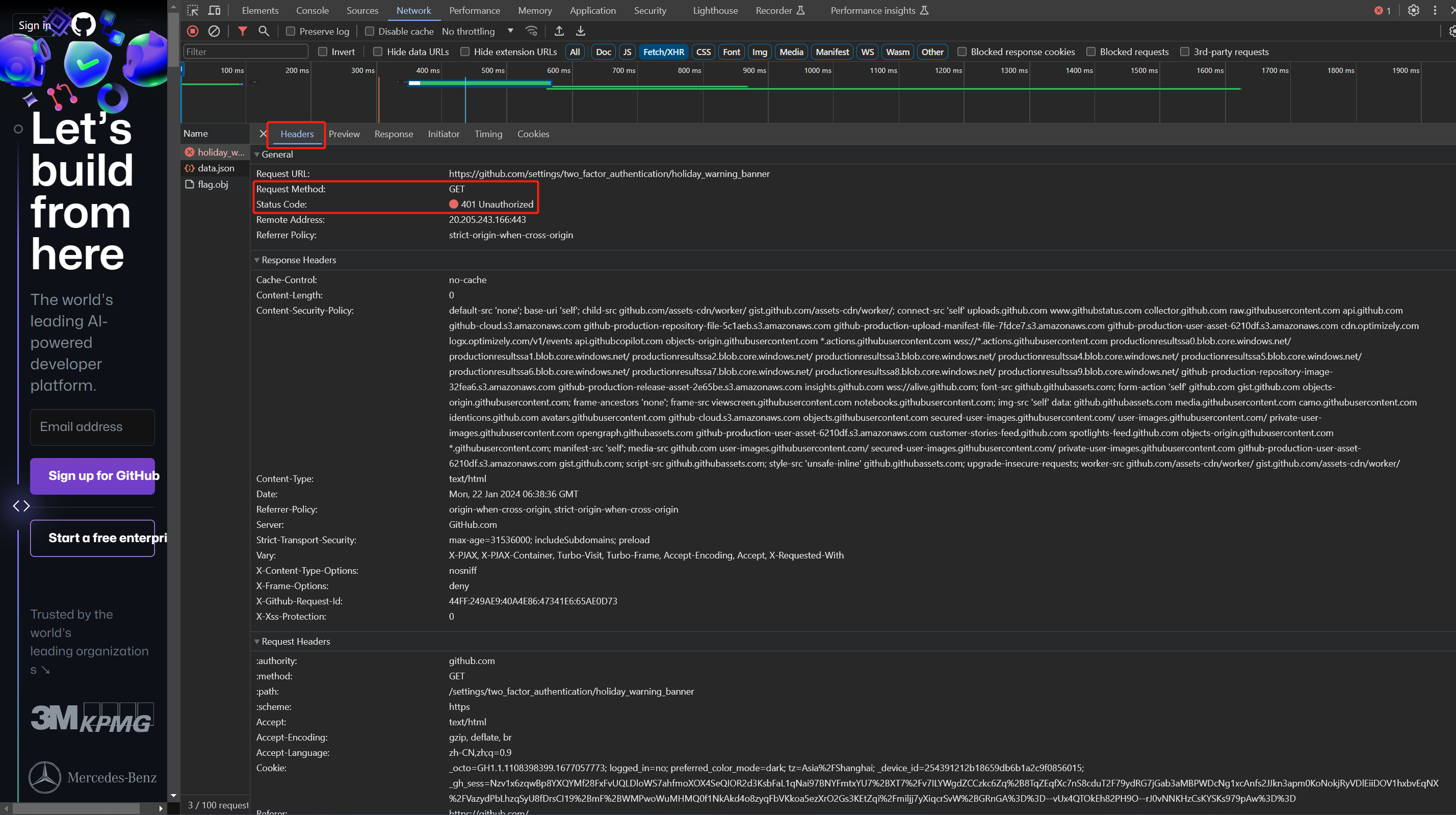Screen dimensions: 1456x815
Task: Select the data.json request
Action: tap(215, 168)
